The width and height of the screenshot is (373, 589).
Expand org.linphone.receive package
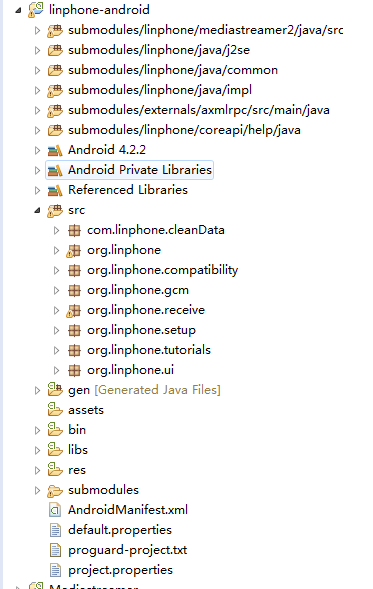click(56, 310)
